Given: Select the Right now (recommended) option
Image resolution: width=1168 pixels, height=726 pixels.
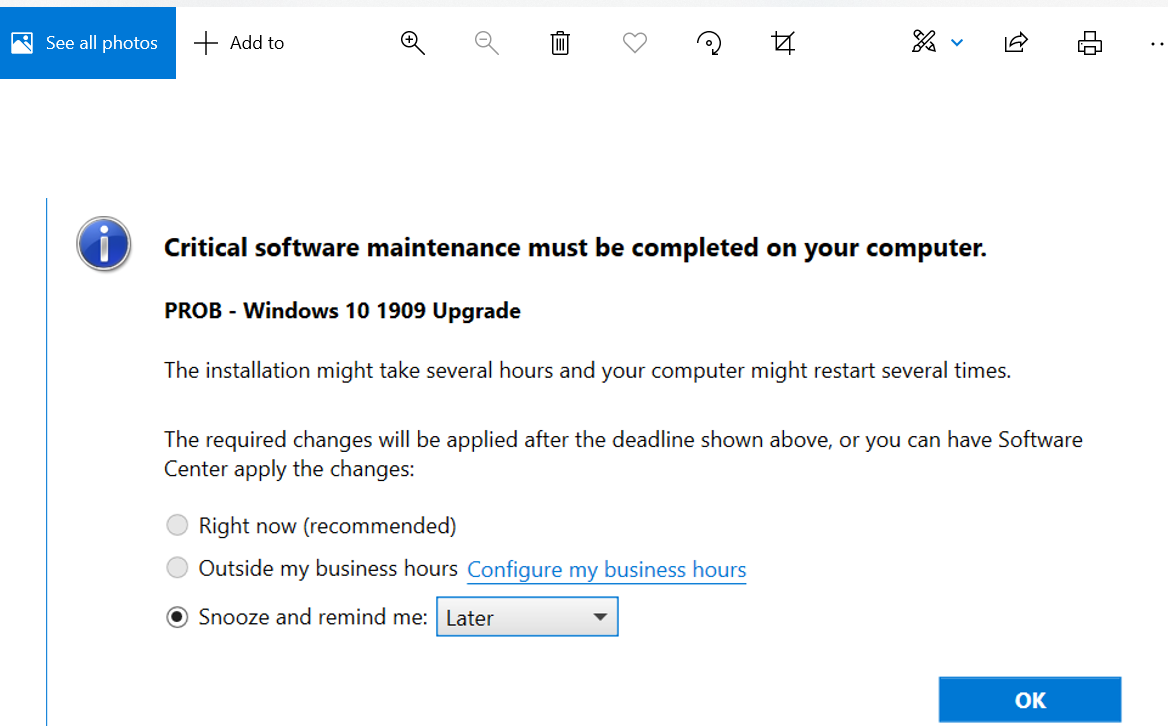Looking at the screenshot, I should (x=177, y=524).
